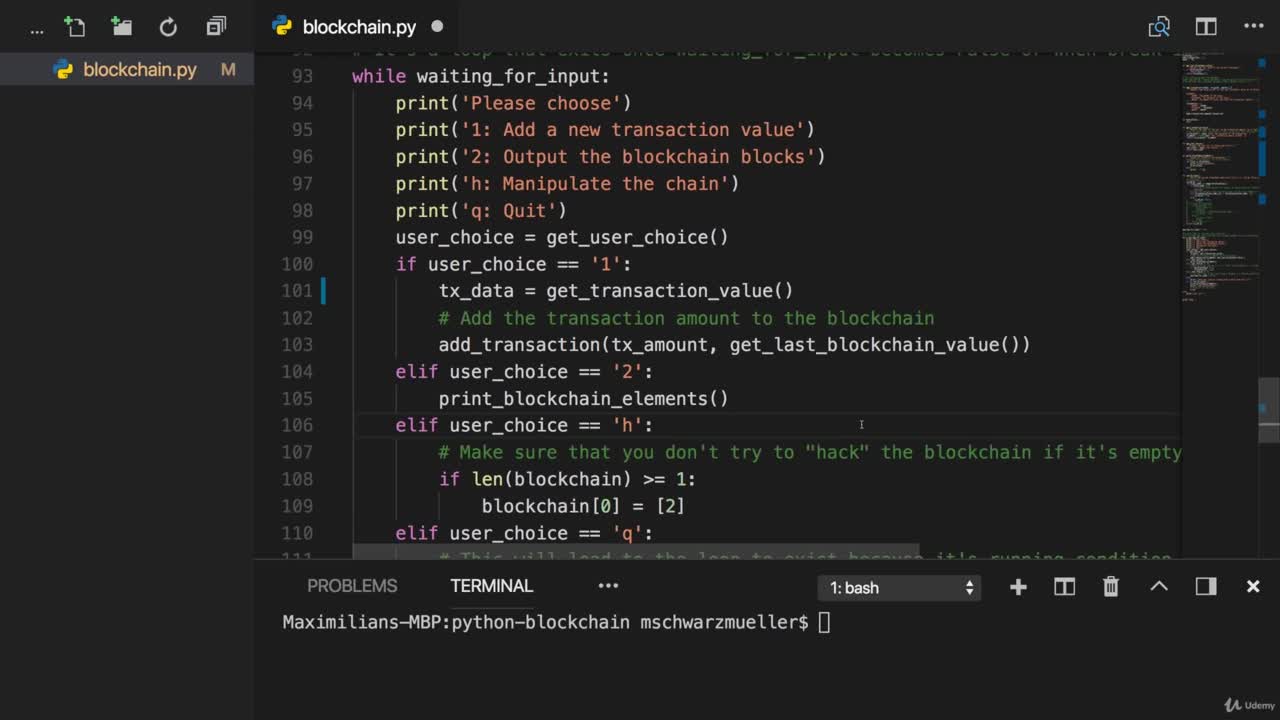1280x720 pixels.
Task: Collapse all folders in explorer
Action: [x=216, y=27]
